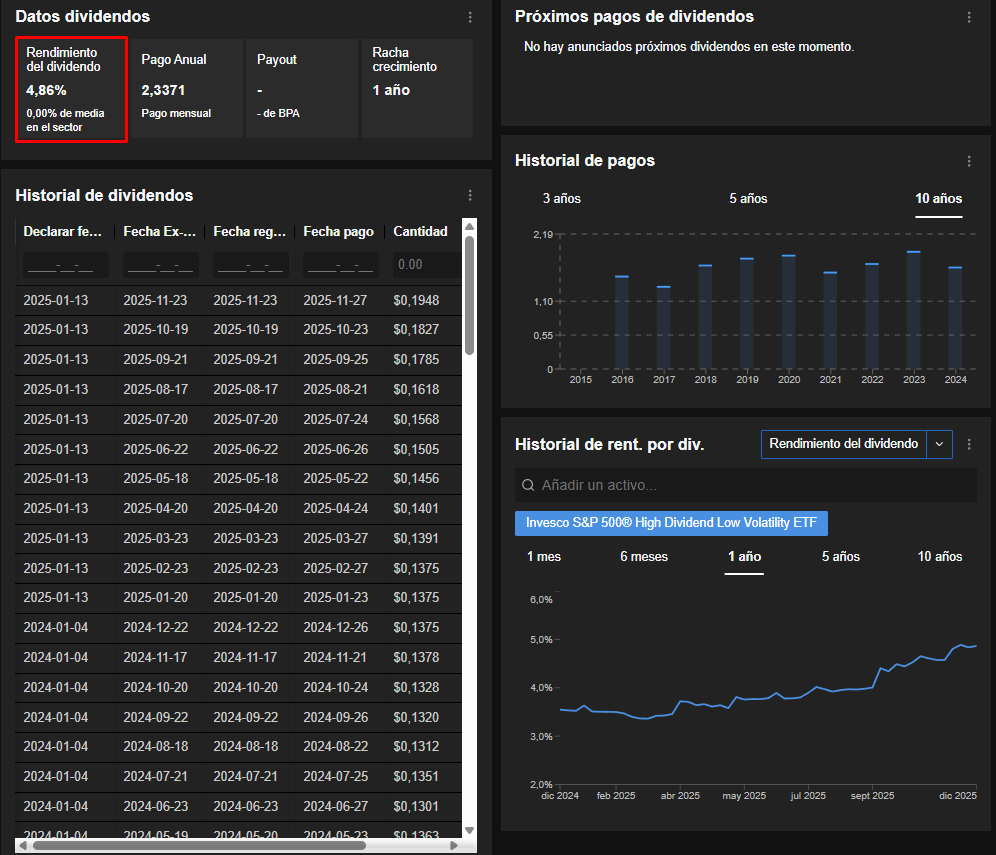Open Datos dividendos panel options menu

pyautogui.click(x=470, y=17)
